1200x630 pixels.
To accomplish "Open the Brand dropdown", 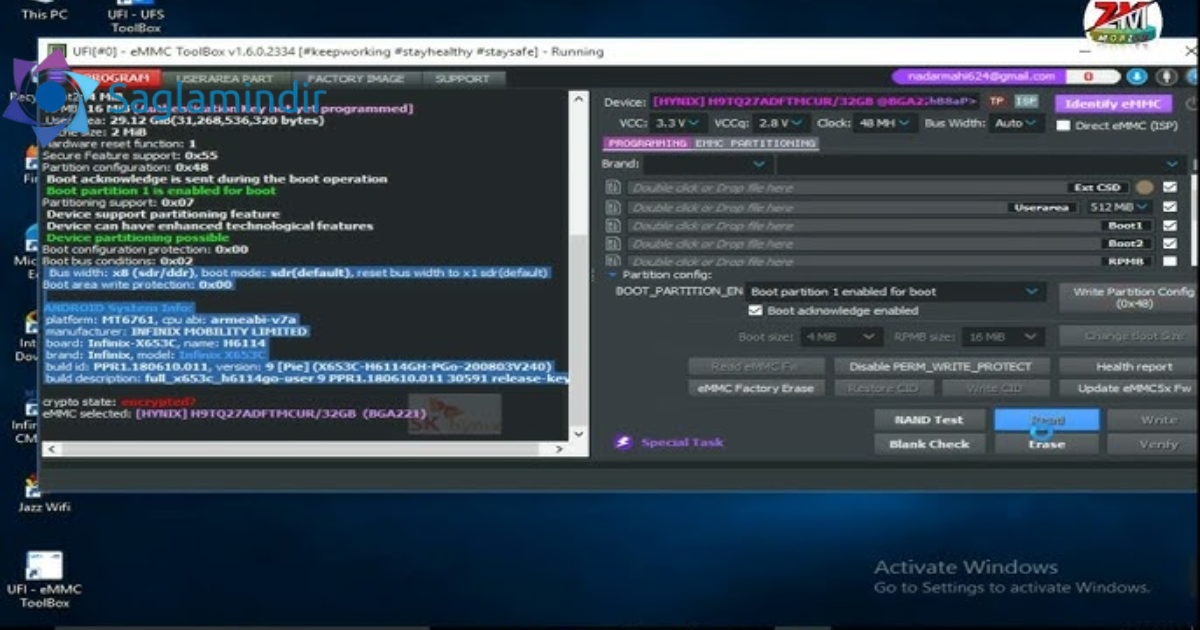I will click(x=706, y=164).
